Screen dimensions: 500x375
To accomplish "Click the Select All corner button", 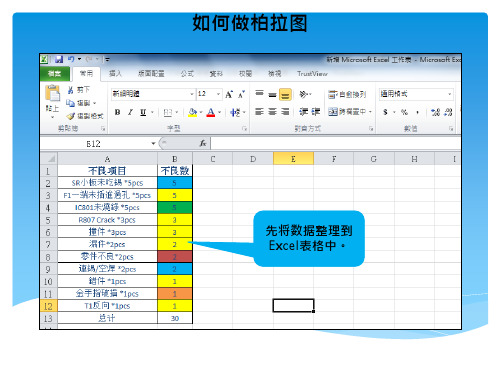I will (x=49, y=159).
